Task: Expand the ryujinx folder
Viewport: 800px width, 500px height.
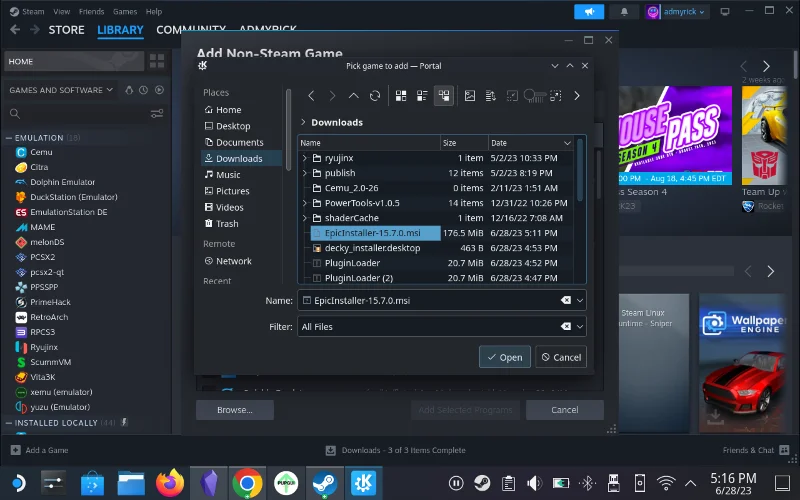Action: (x=305, y=158)
